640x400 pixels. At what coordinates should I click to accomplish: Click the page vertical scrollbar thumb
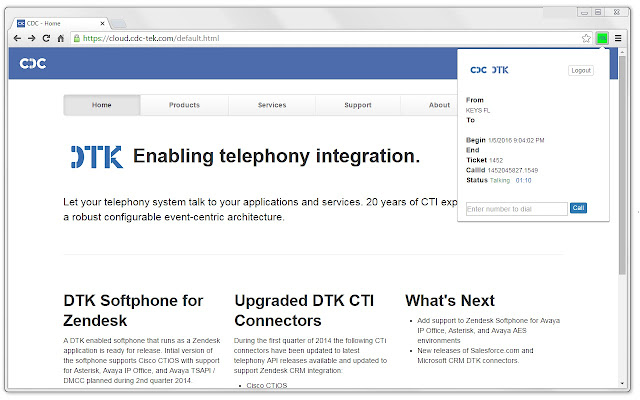tap(622, 165)
